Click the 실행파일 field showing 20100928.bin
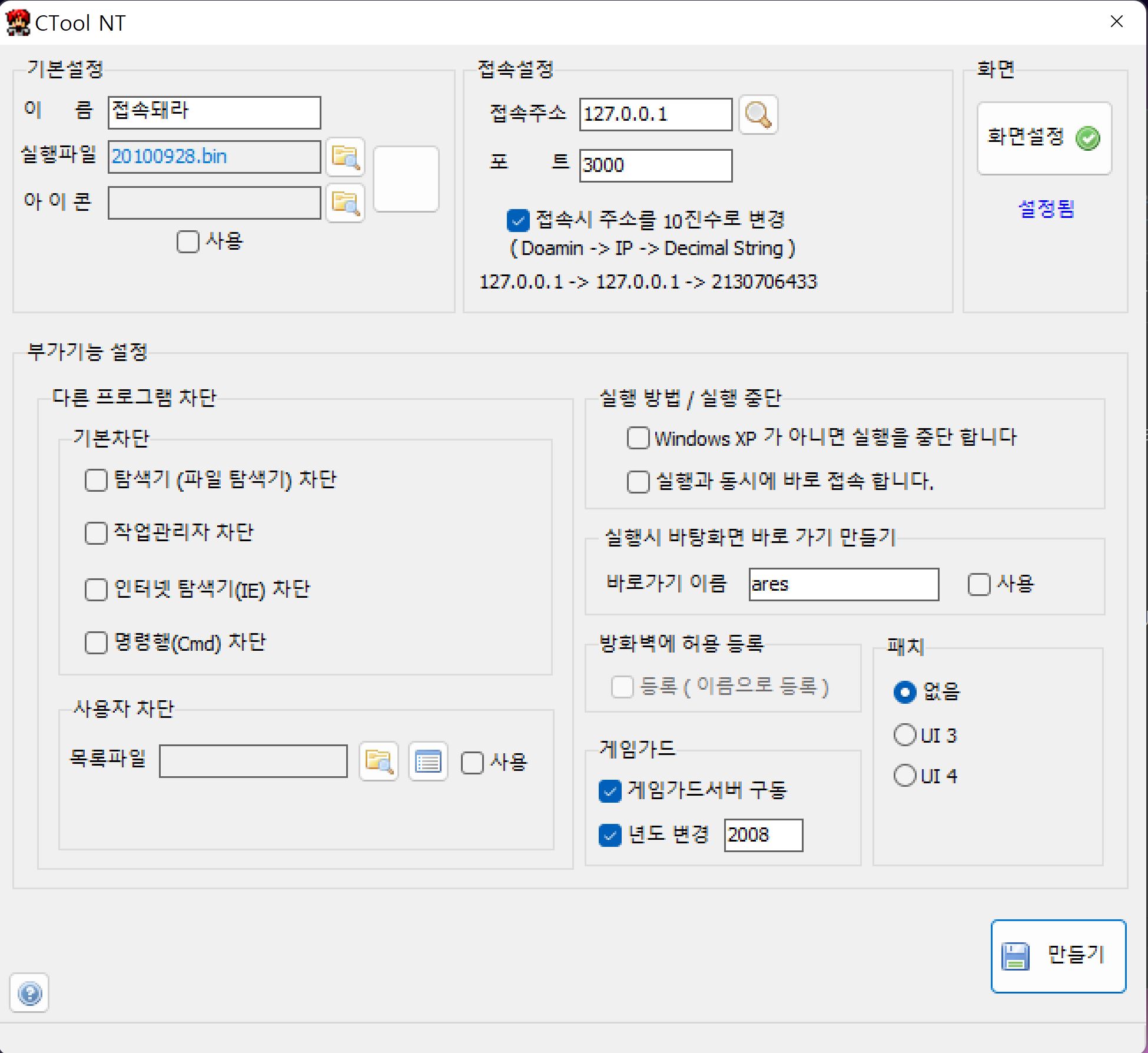Image resolution: width=1148 pixels, height=1053 pixels. click(x=214, y=157)
